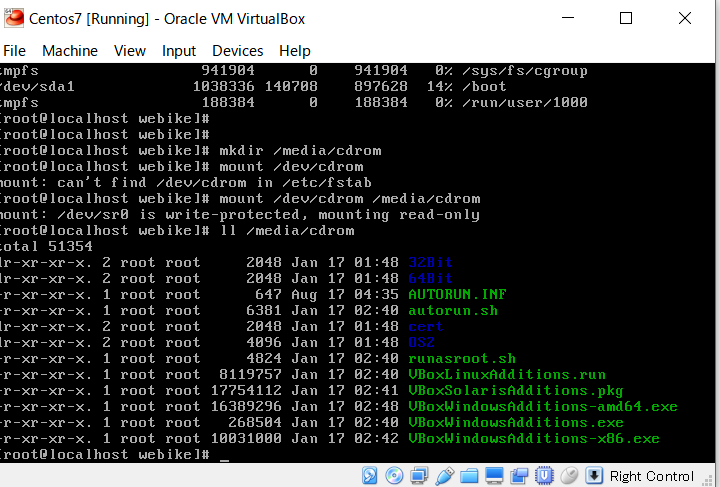Click the CPU virtualization features icon
720x487 pixels.
(x=544, y=476)
